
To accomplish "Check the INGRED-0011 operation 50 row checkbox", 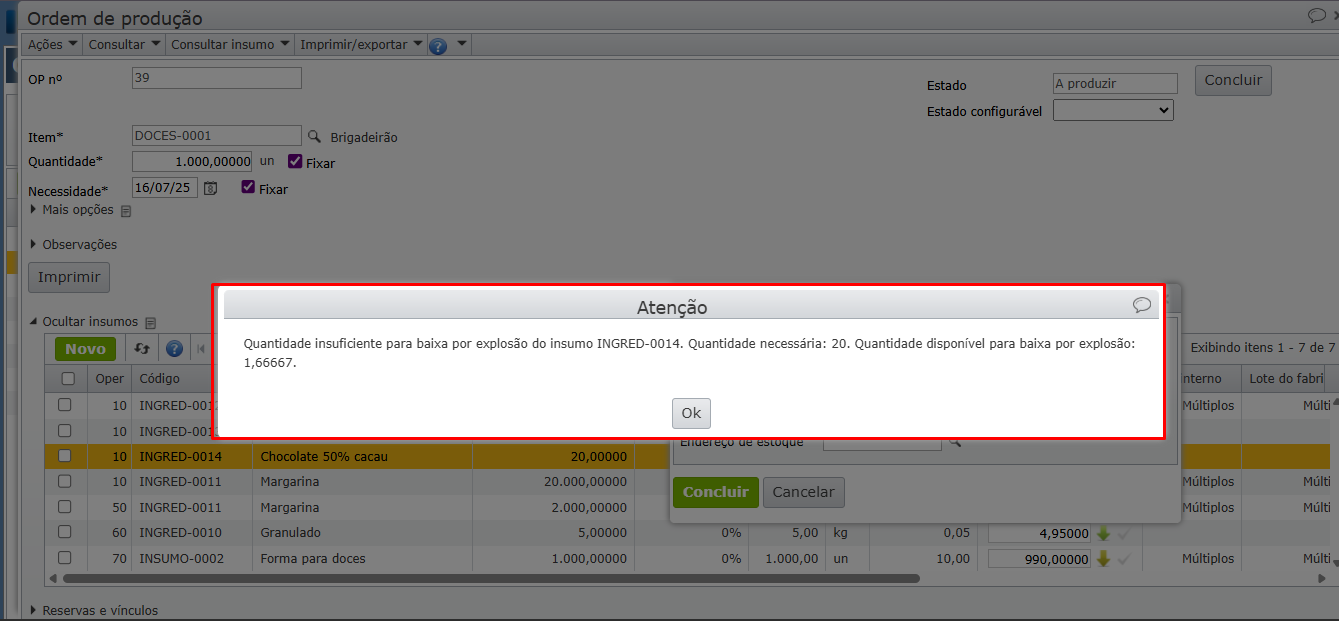I will point(65,507).
